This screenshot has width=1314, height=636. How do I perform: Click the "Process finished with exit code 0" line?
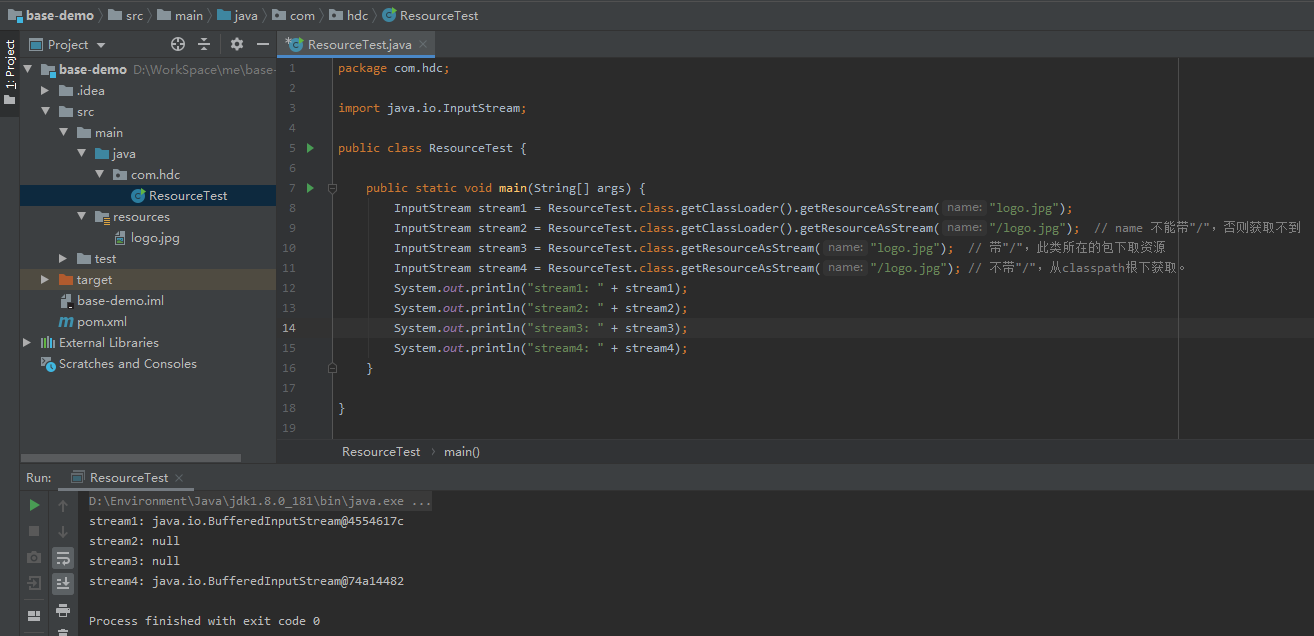pyautogui.click(x=204, y=621)
